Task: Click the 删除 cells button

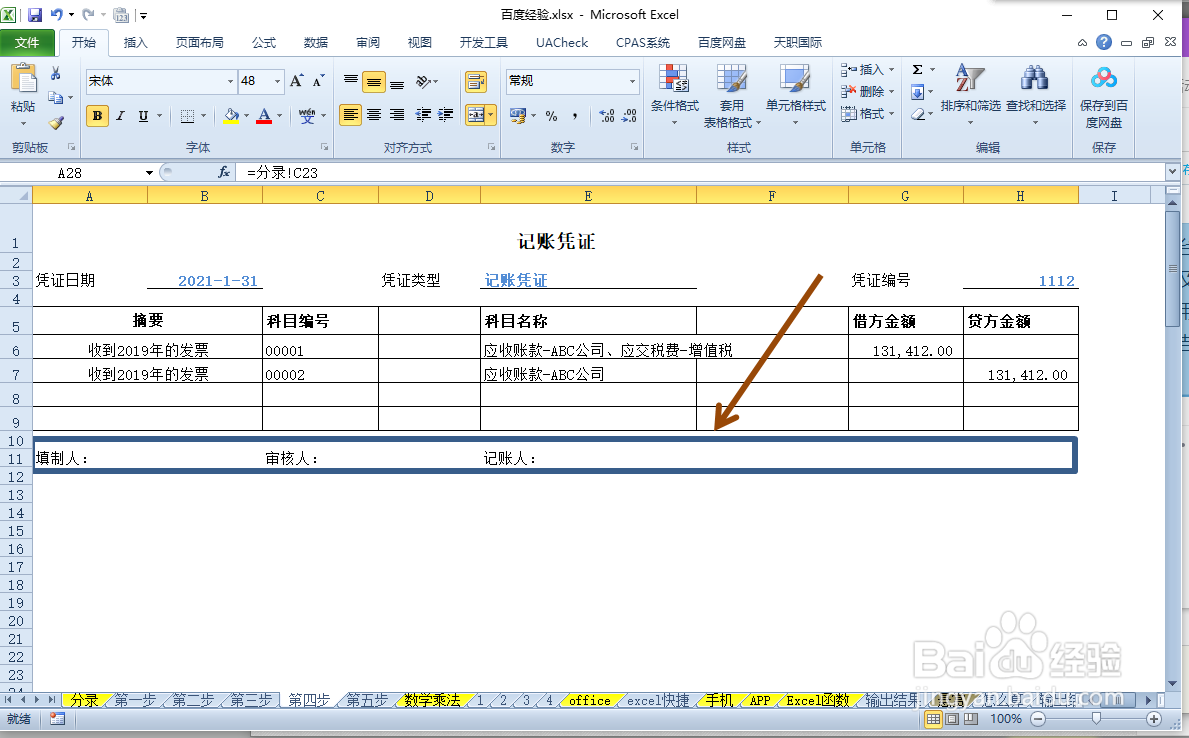Action: tap(868, 92)
